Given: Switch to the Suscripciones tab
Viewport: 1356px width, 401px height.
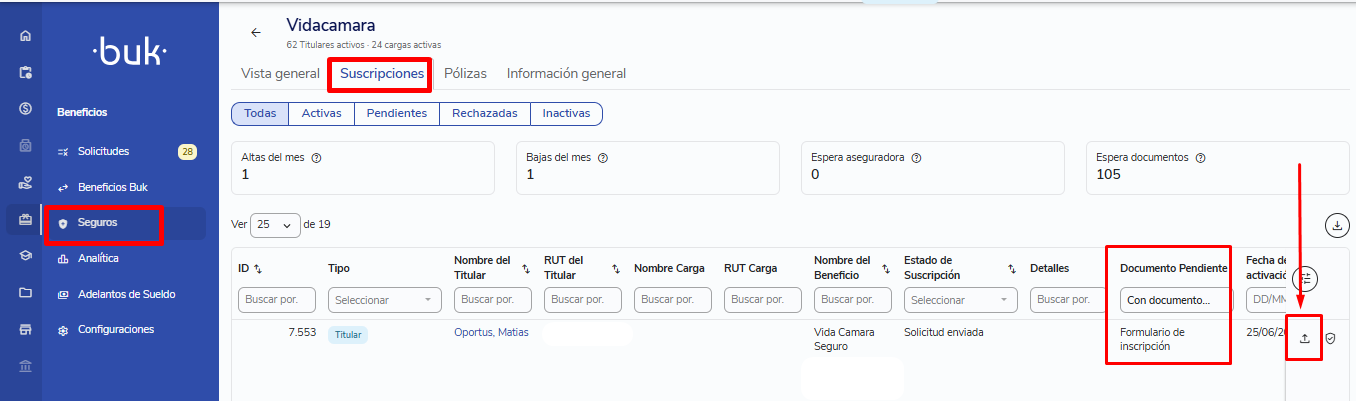Looking at the screenshot, I should [x=382, y=73].
